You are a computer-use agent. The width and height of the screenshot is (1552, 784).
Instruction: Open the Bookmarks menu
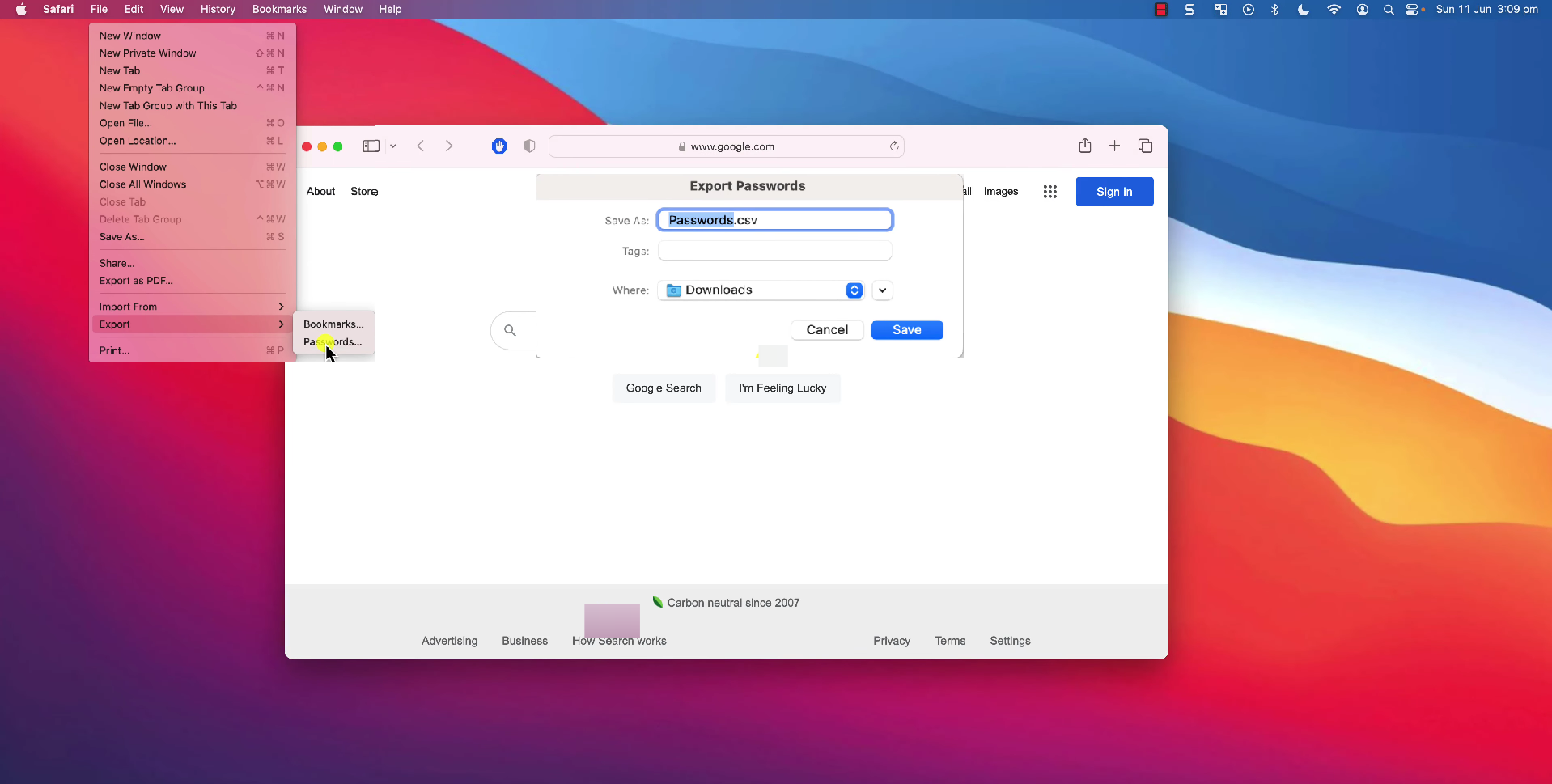279,10
